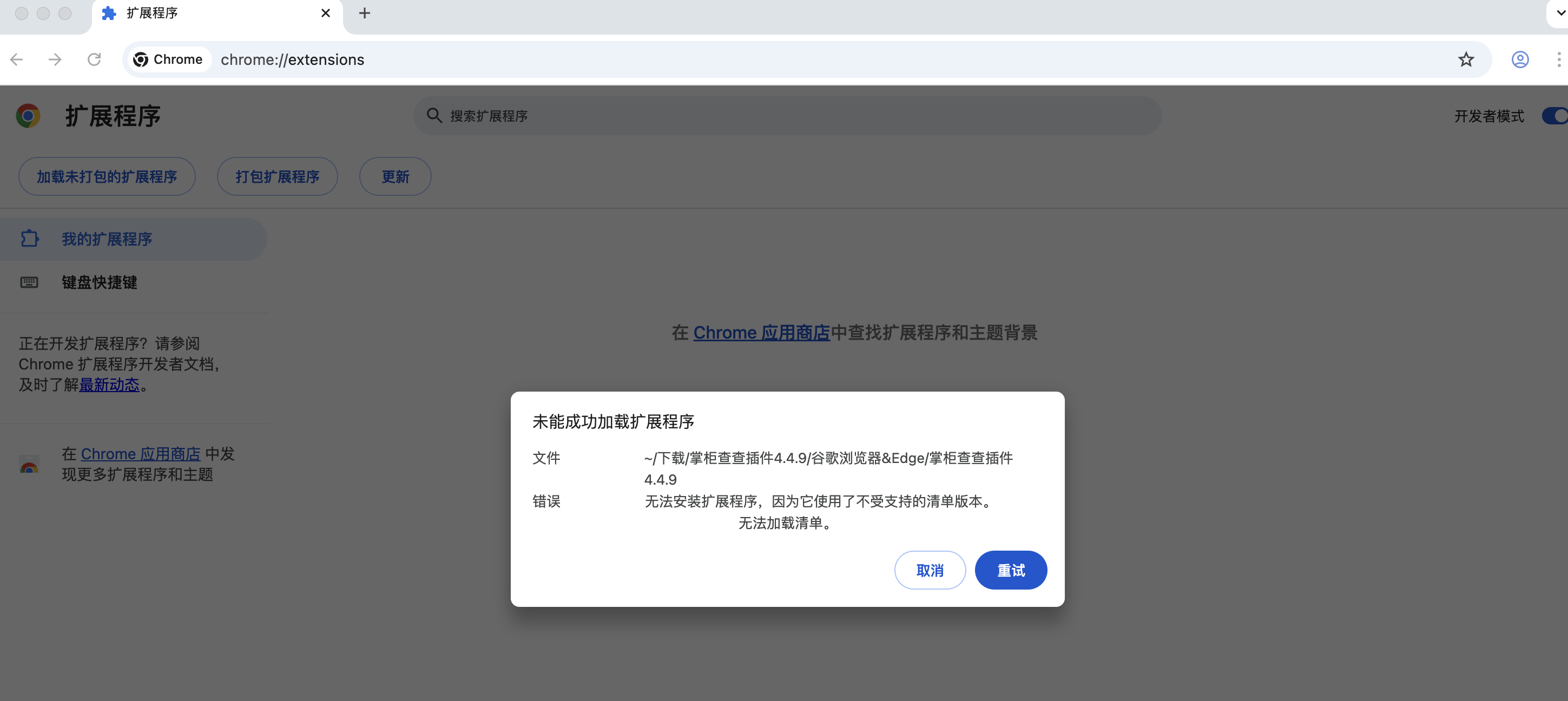
Task: Click 取消 to dismiss the error dialog
Action: coord(930,570)
